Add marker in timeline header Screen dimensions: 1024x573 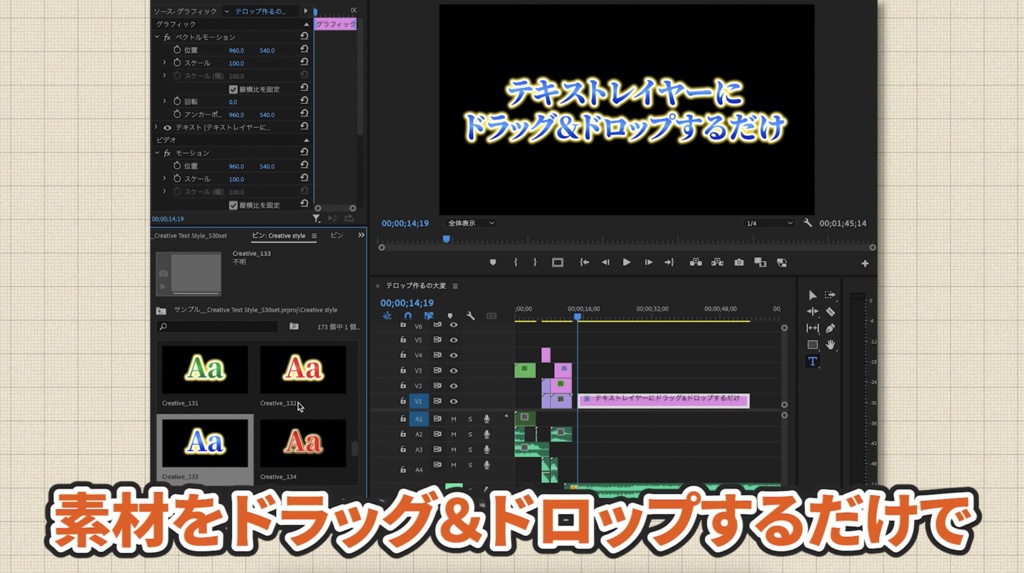pos(450,316)
